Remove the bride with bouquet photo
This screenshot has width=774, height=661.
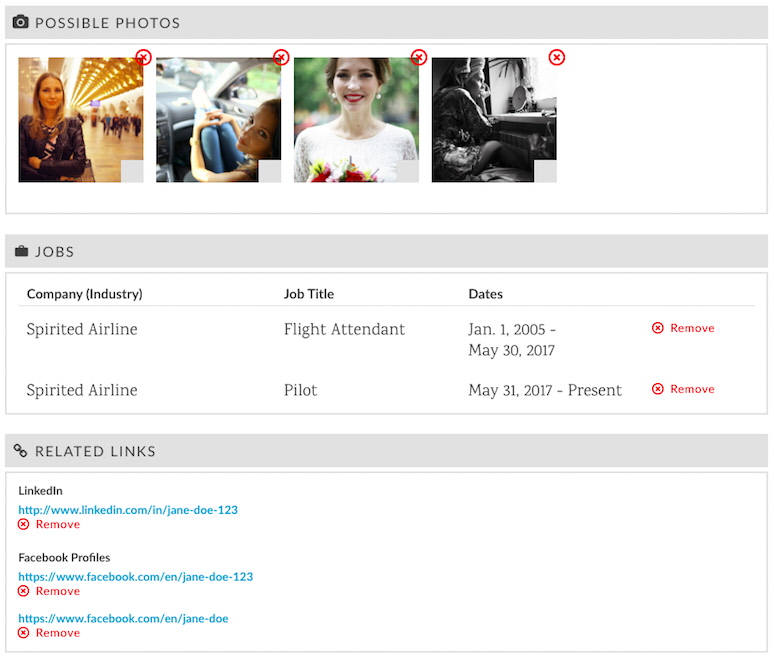[419, 57]
